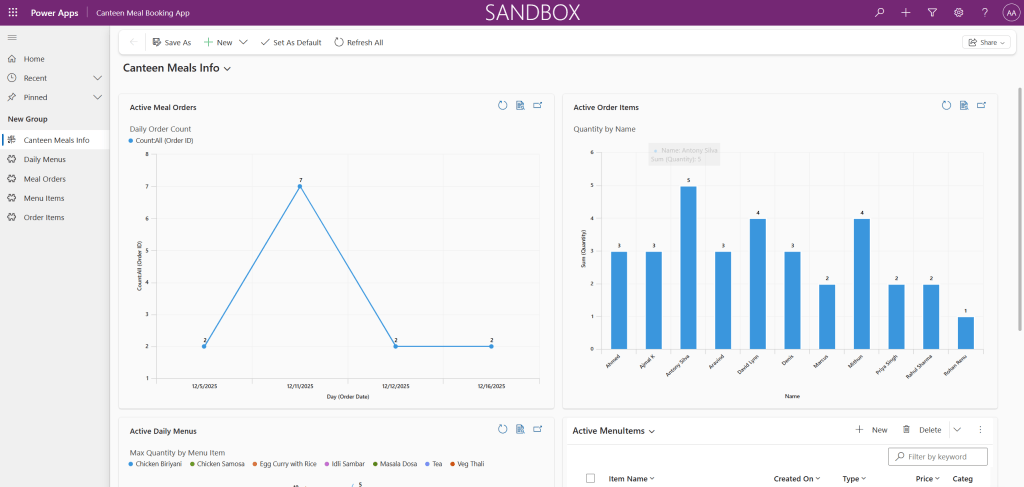The height and width of the screenshot is (487, 1024).
Task: Click the Filter by keyword box
Action: point(942,457)
